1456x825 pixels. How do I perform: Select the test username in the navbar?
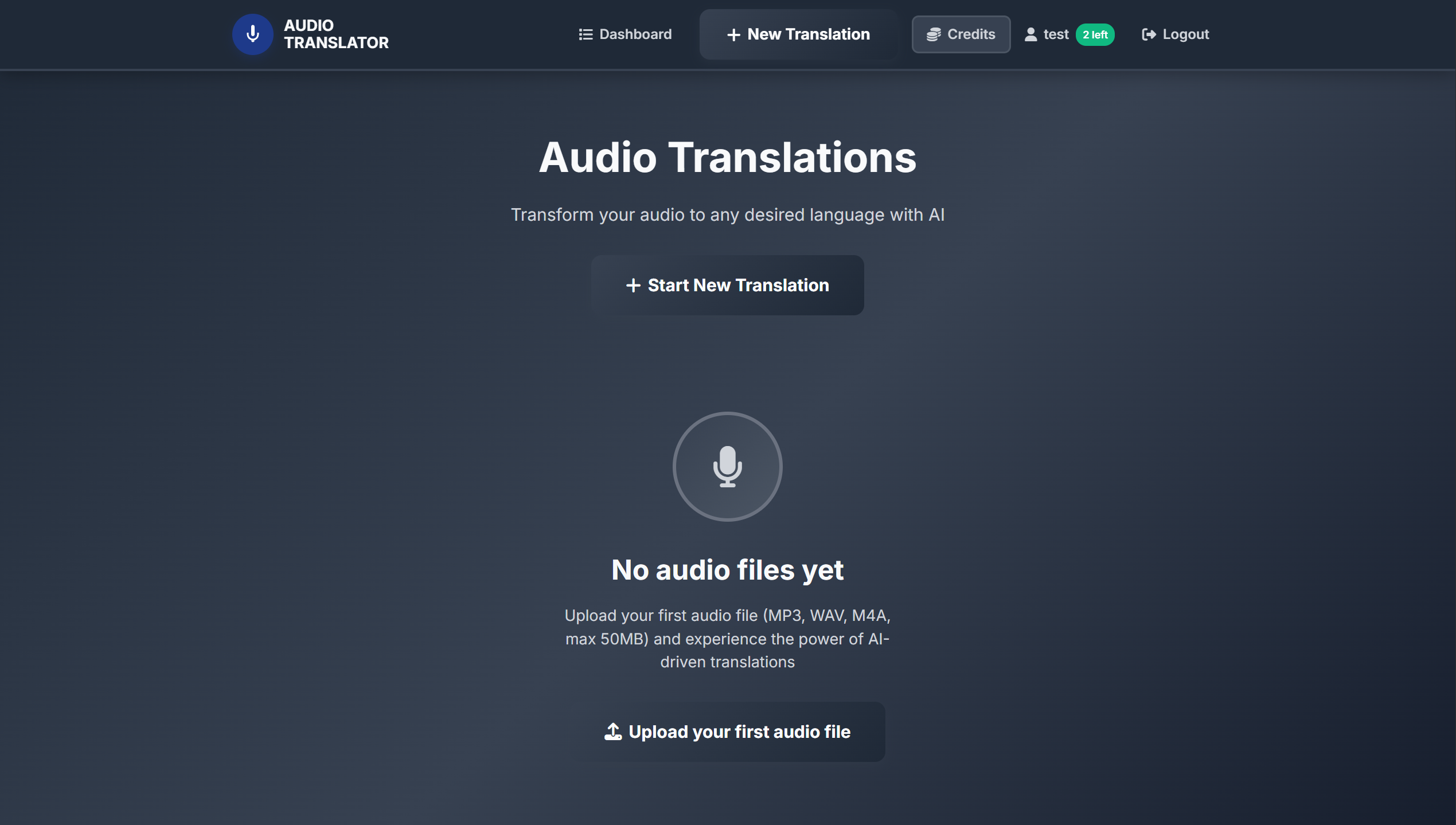click(x=1056, y=34)
